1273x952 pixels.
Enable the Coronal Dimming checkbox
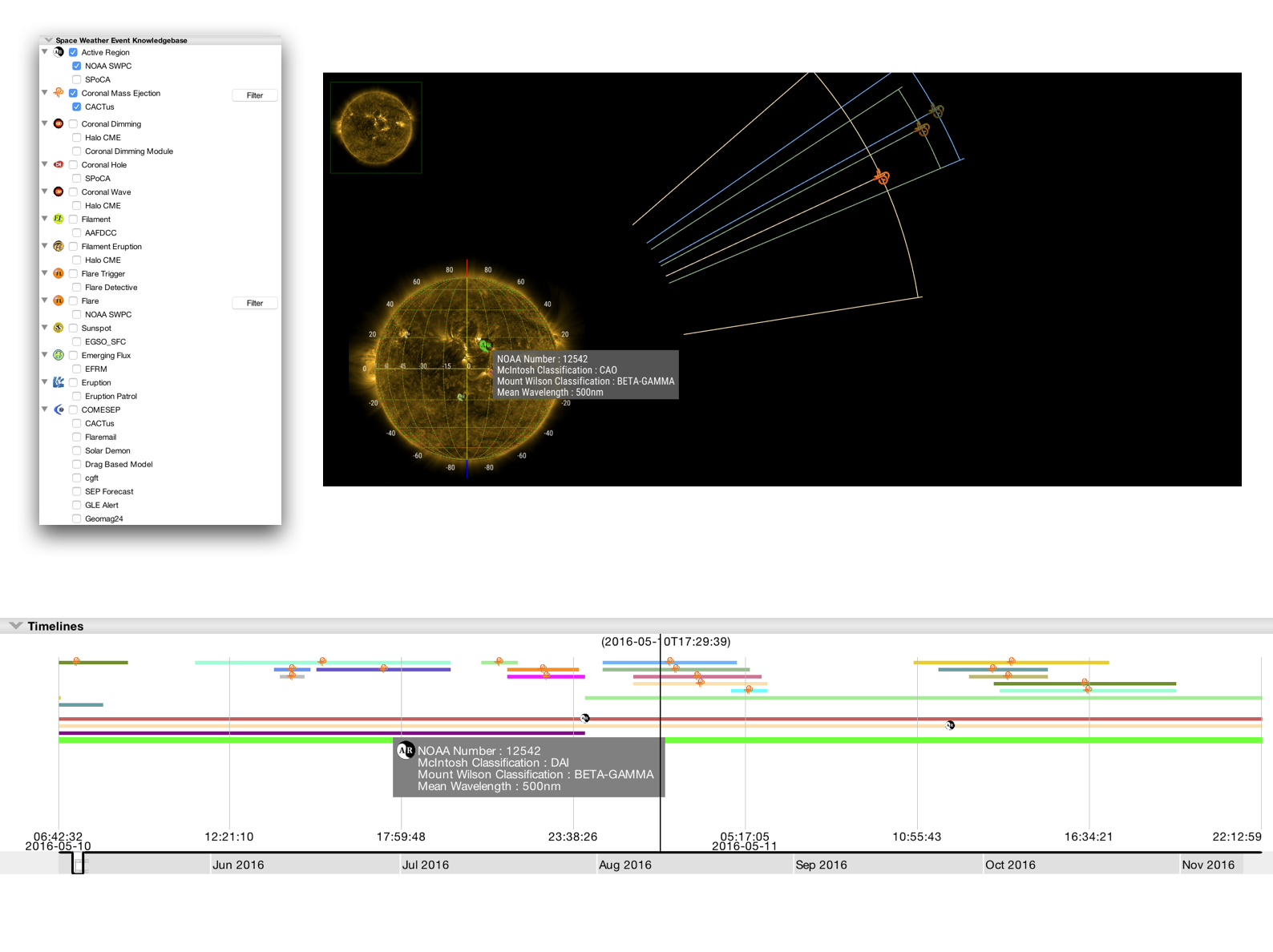[73, 123]
